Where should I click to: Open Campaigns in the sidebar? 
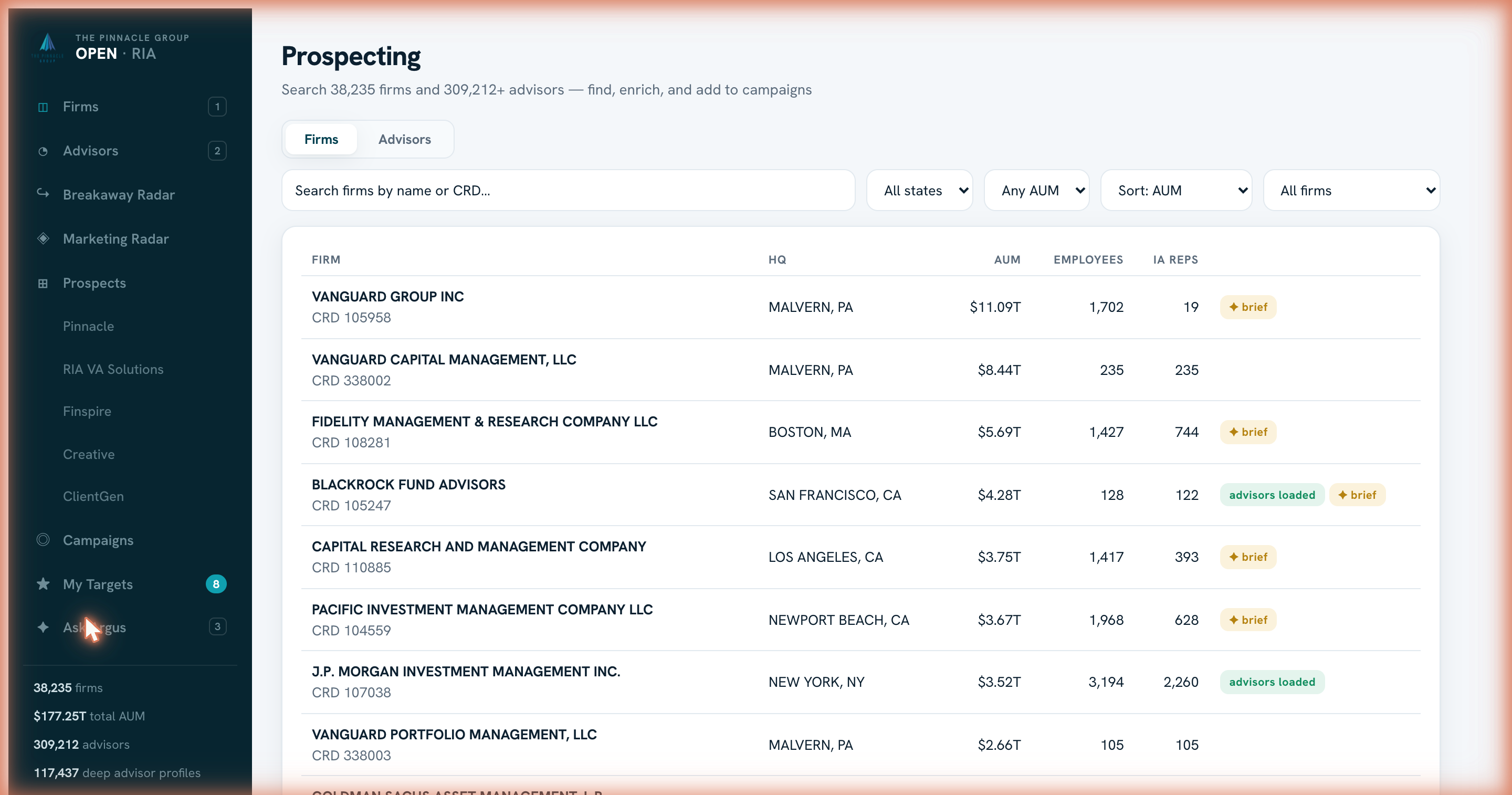pyautogui.click(x=130, y=540)
